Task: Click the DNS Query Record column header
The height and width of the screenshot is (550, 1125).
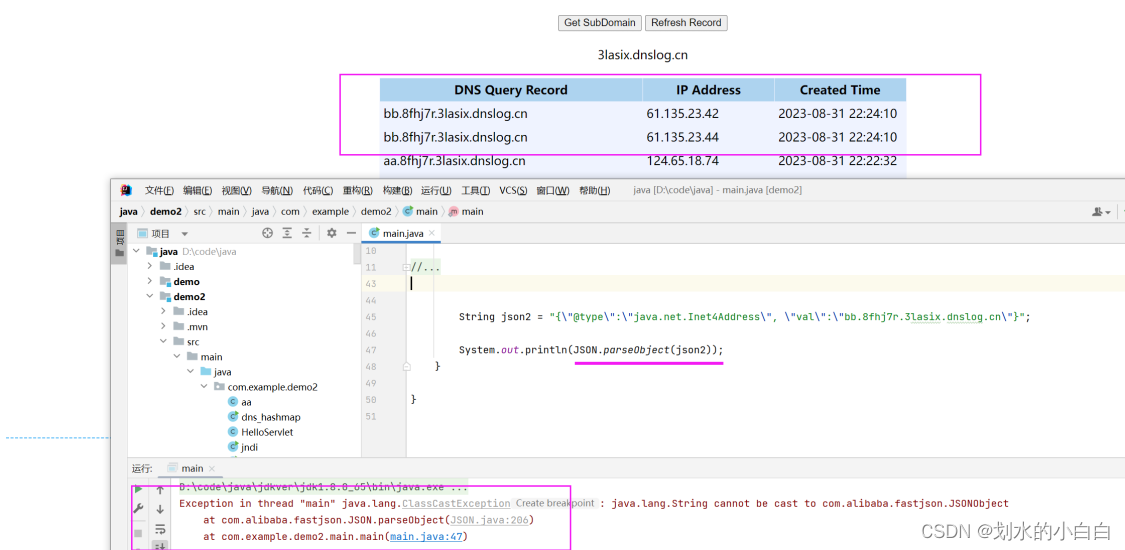Action: tap(511, 90)
